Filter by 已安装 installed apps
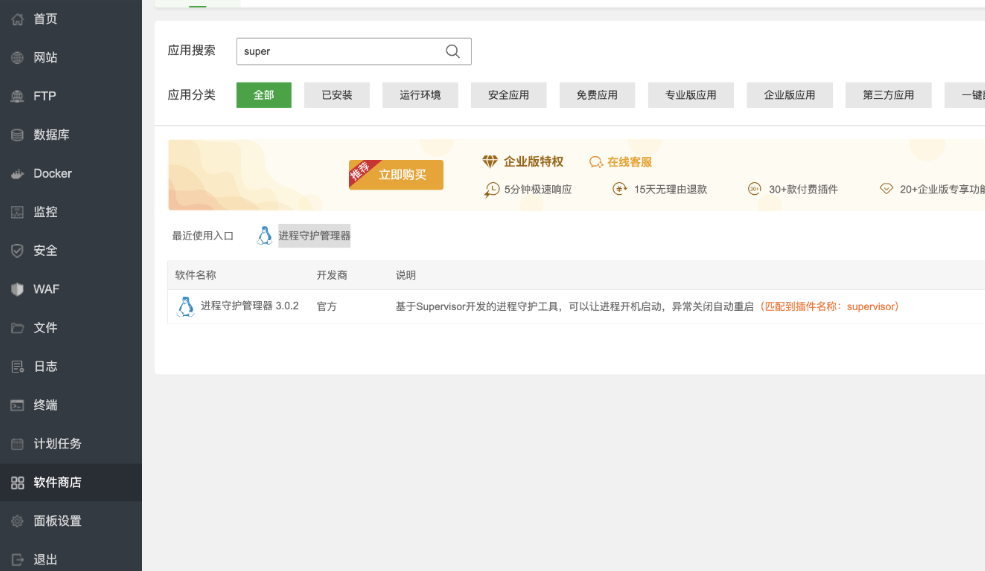 coord(337,95)
